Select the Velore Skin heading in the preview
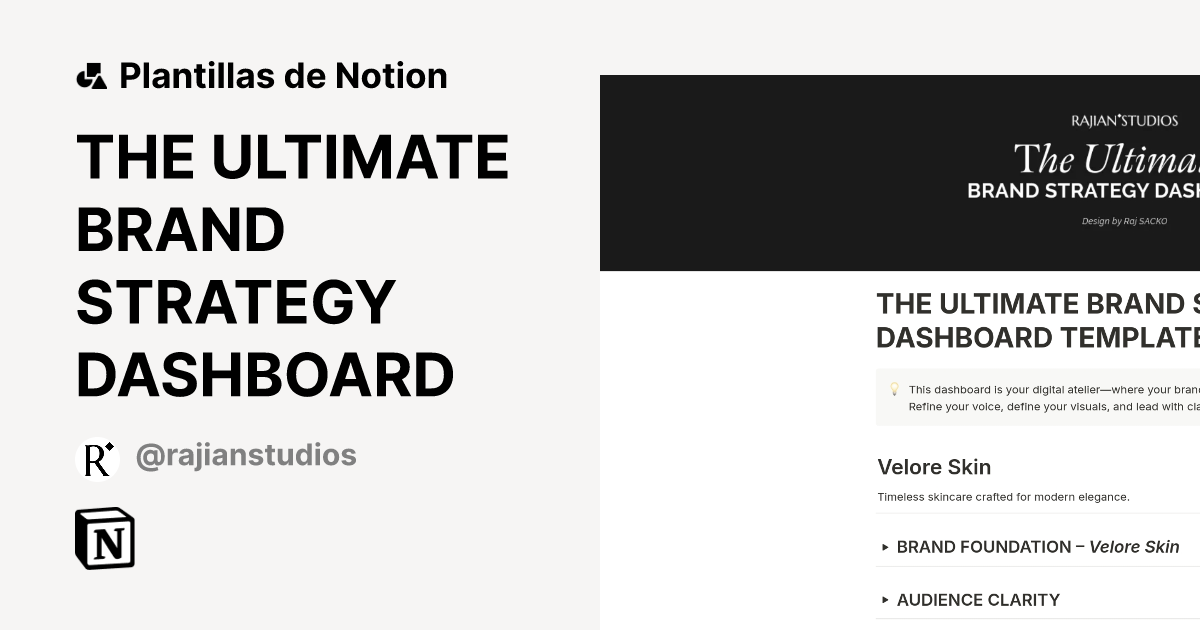This screenshot has height=630, width=1200. (933, 467)
